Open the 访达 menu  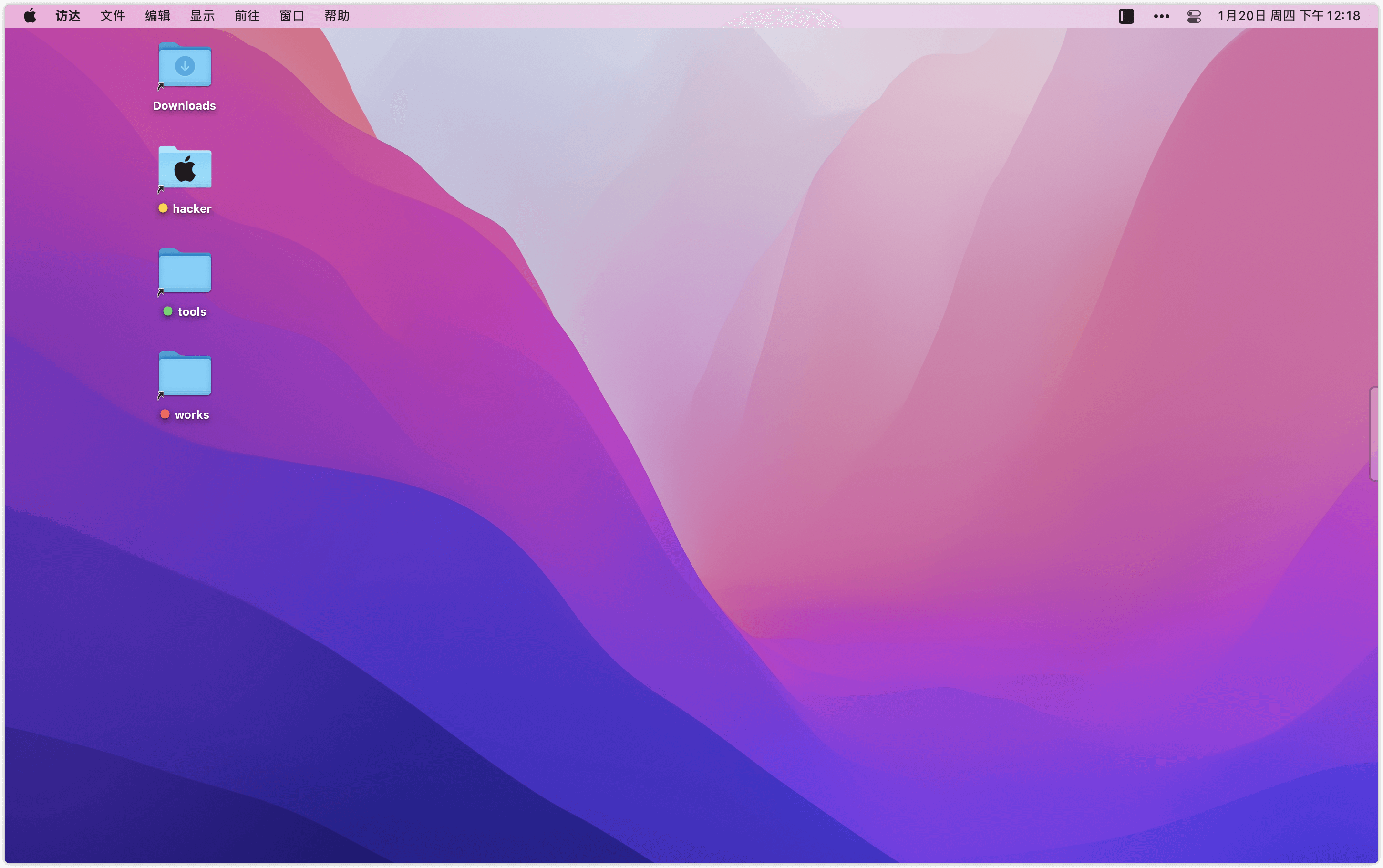coord(68,15)
